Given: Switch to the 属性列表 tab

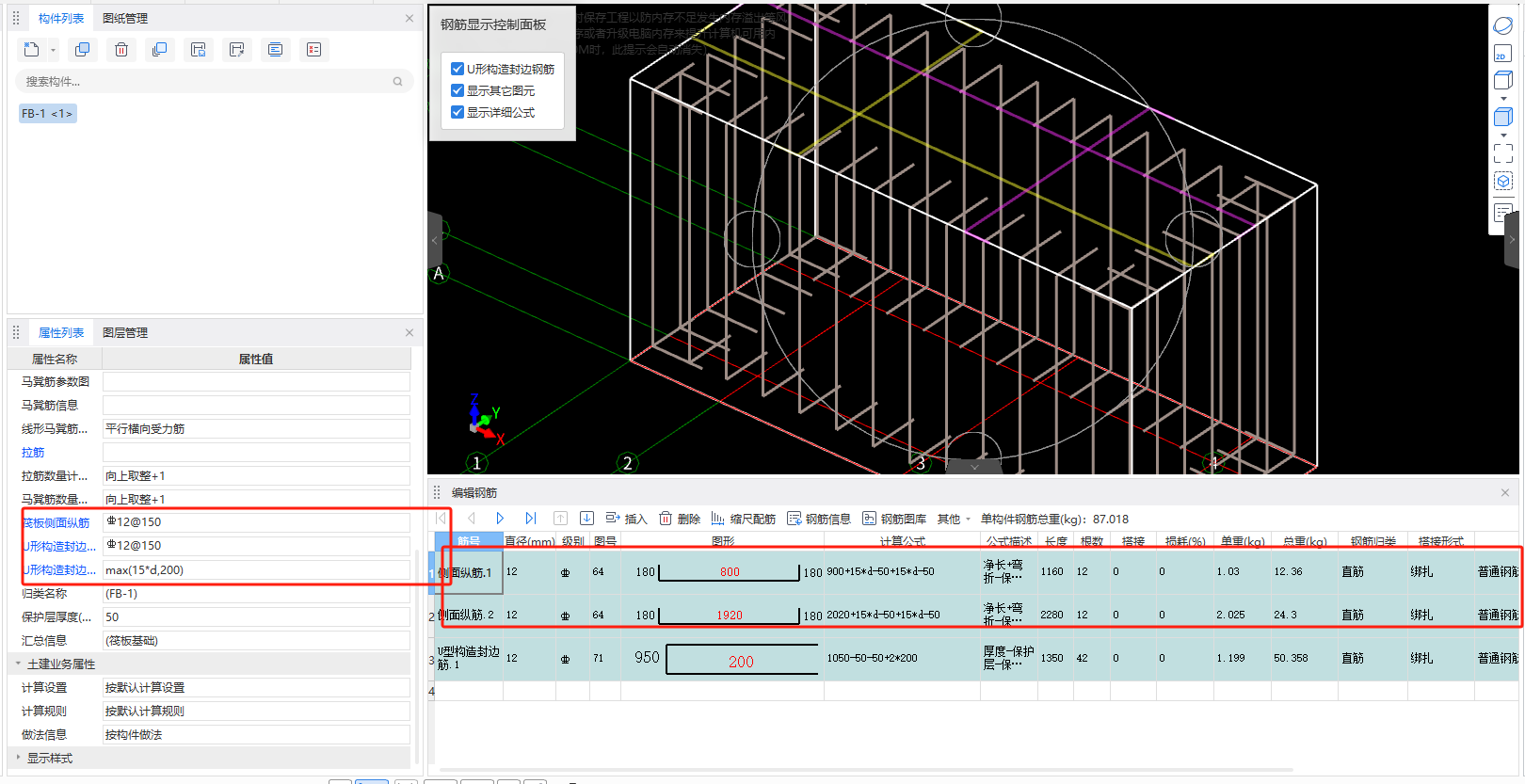Looking at the screenshot, I should (61, 332).
